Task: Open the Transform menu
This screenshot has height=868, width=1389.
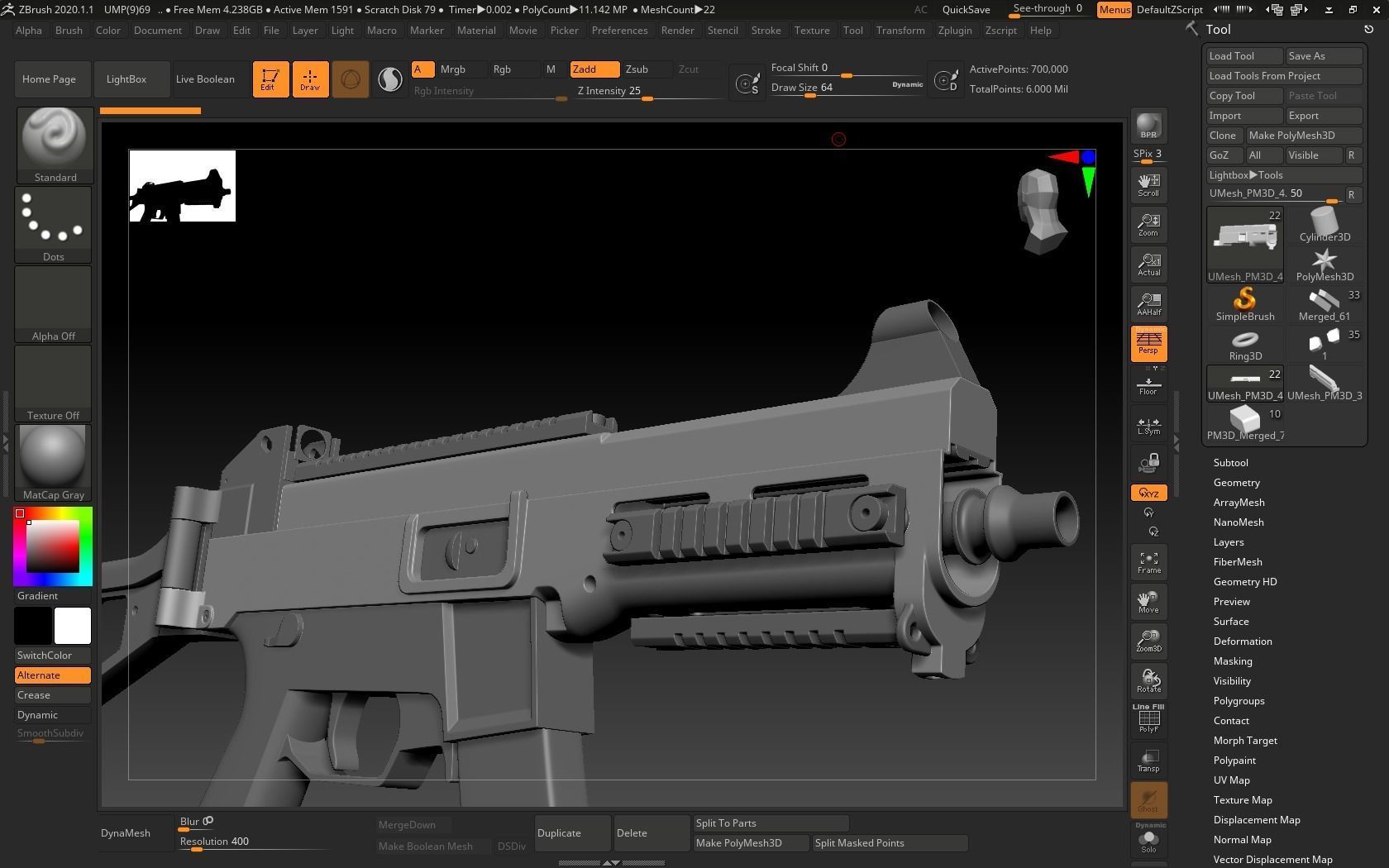Action: [x=900, y=31]
